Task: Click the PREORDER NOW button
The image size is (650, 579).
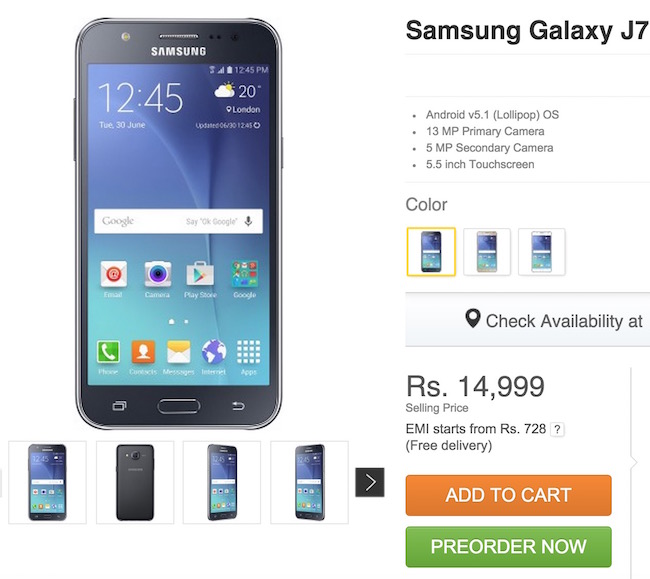Action: [508, 547]
